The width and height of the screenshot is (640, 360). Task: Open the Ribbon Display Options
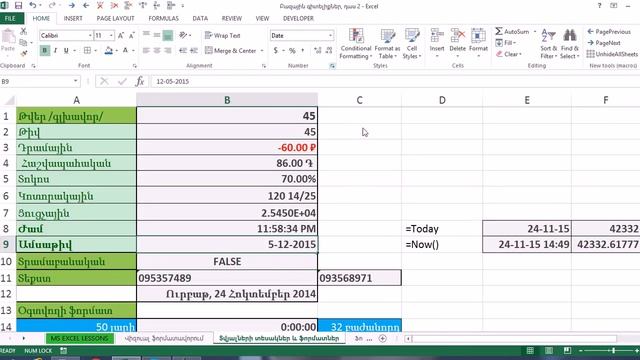(x=613, y=6)
